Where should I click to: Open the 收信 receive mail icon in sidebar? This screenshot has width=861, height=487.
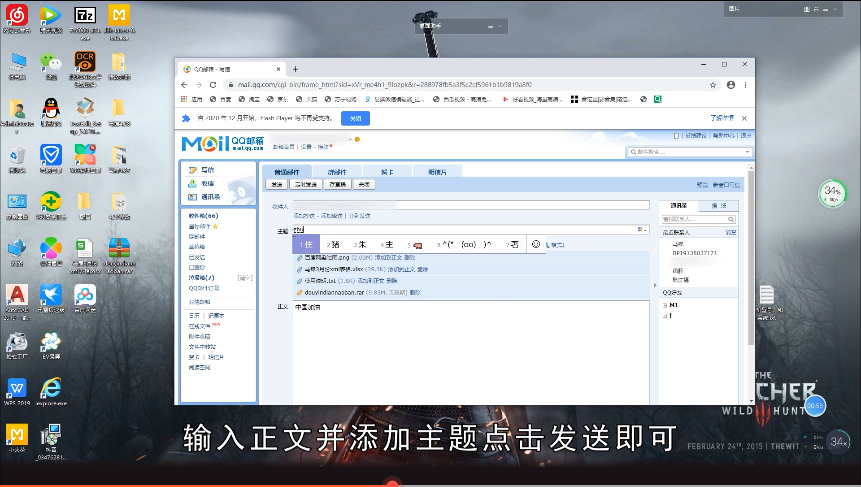click(x=192, y=183)
